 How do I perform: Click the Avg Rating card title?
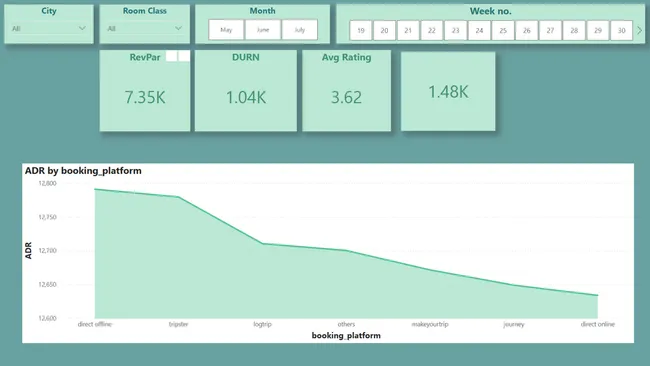[347, 57]
